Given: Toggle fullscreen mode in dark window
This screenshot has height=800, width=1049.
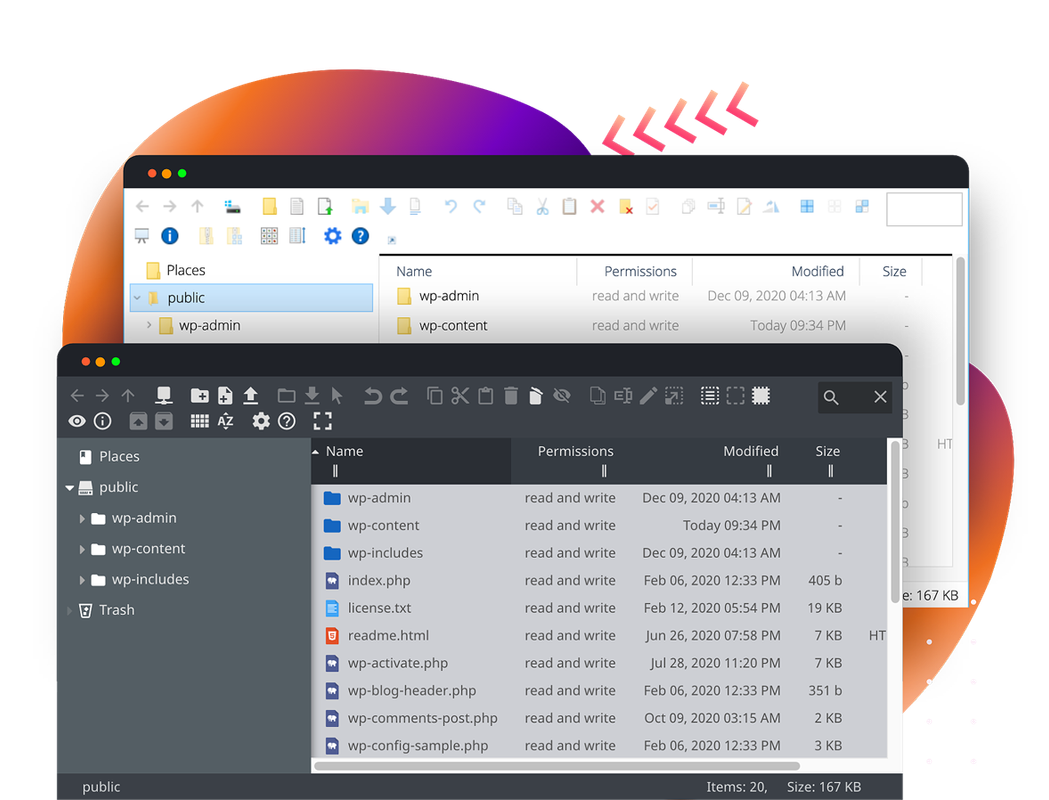Looking at the screenshot, I should pos(322,421).
